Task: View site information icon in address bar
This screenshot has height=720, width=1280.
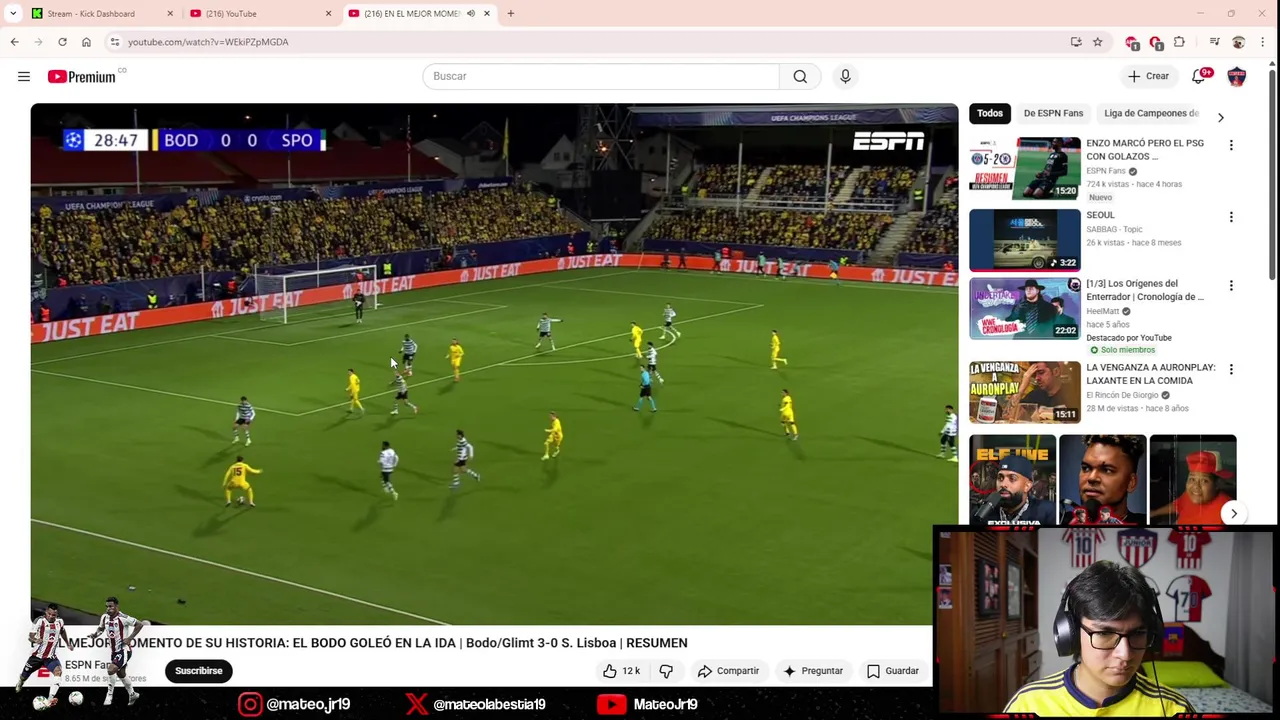Action: [115, 42]
